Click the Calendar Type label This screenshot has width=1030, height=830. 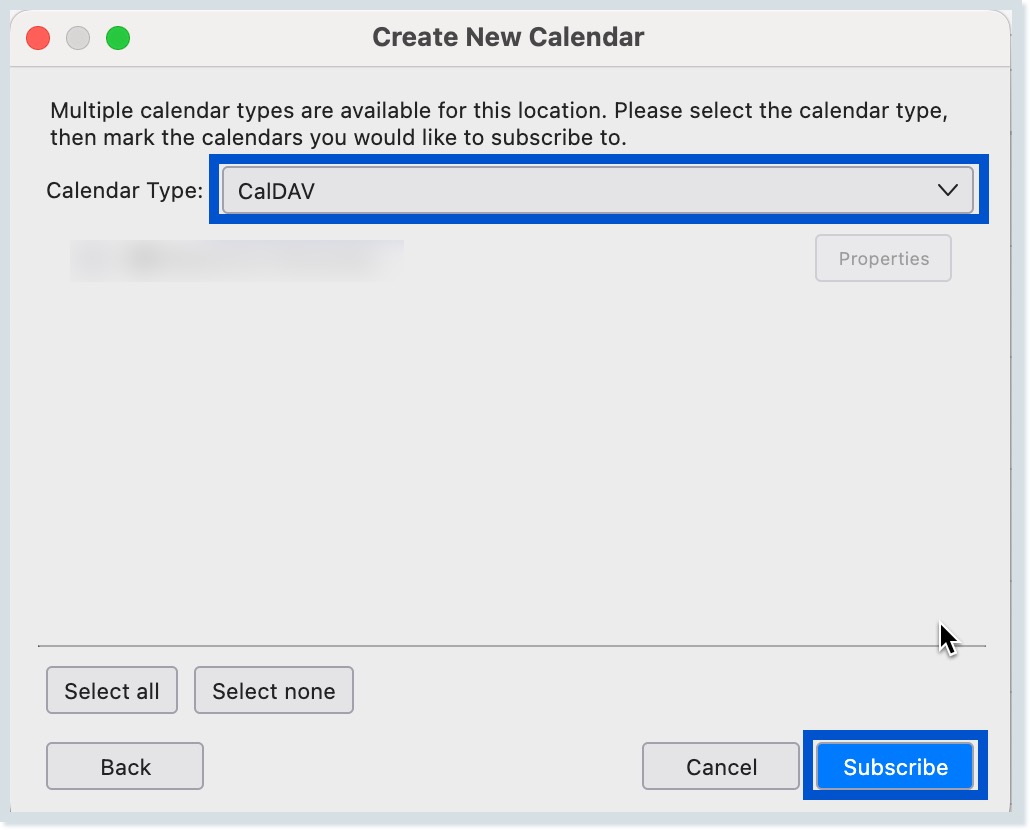click(x=124, y=190)
